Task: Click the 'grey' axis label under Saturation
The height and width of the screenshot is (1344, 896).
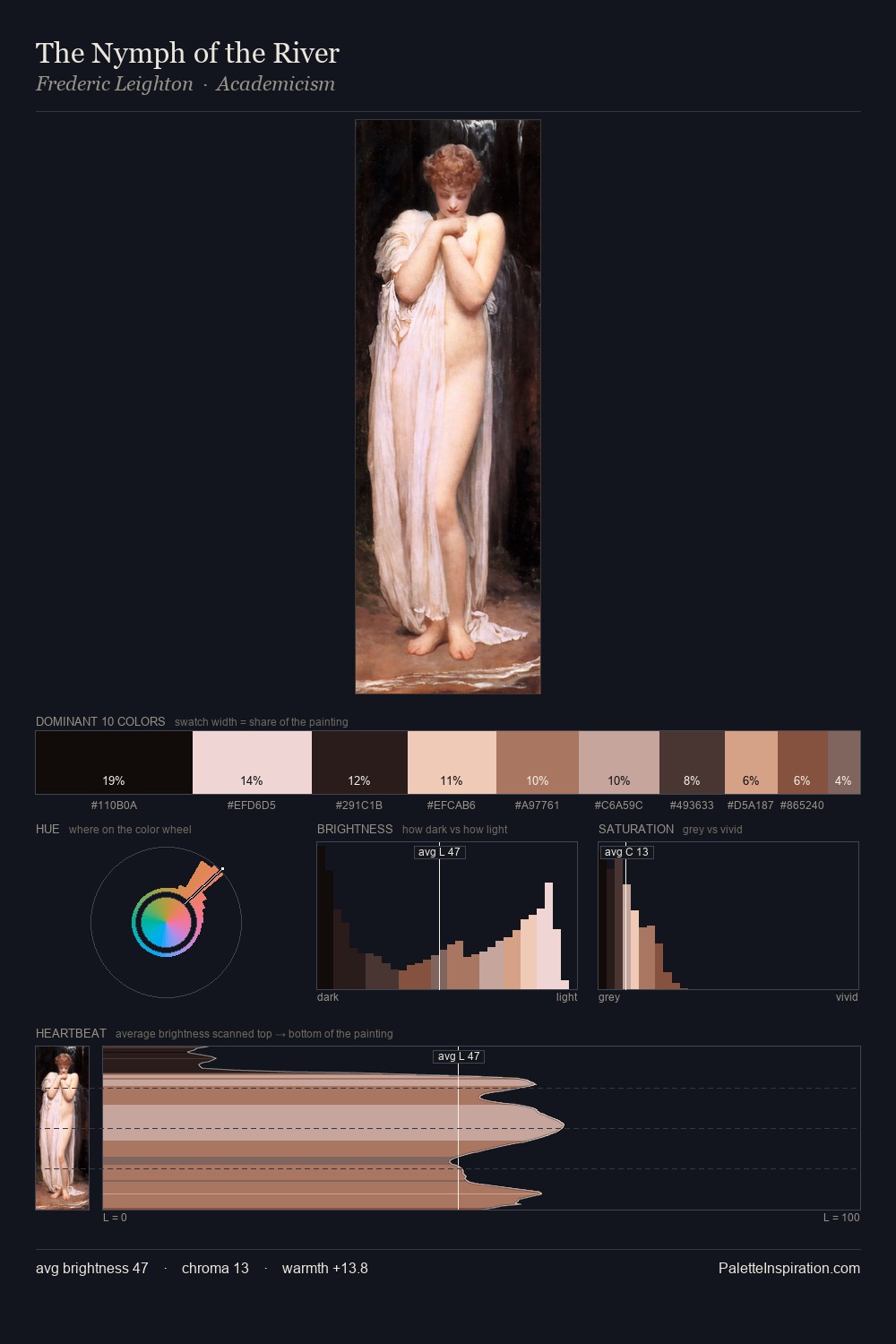Action: [609, 997]
